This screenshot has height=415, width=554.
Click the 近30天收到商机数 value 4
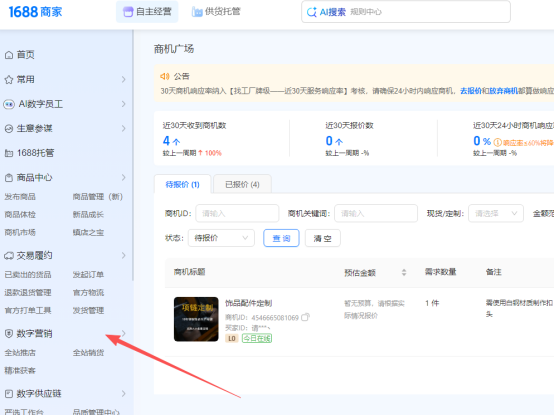pos(166,141)
